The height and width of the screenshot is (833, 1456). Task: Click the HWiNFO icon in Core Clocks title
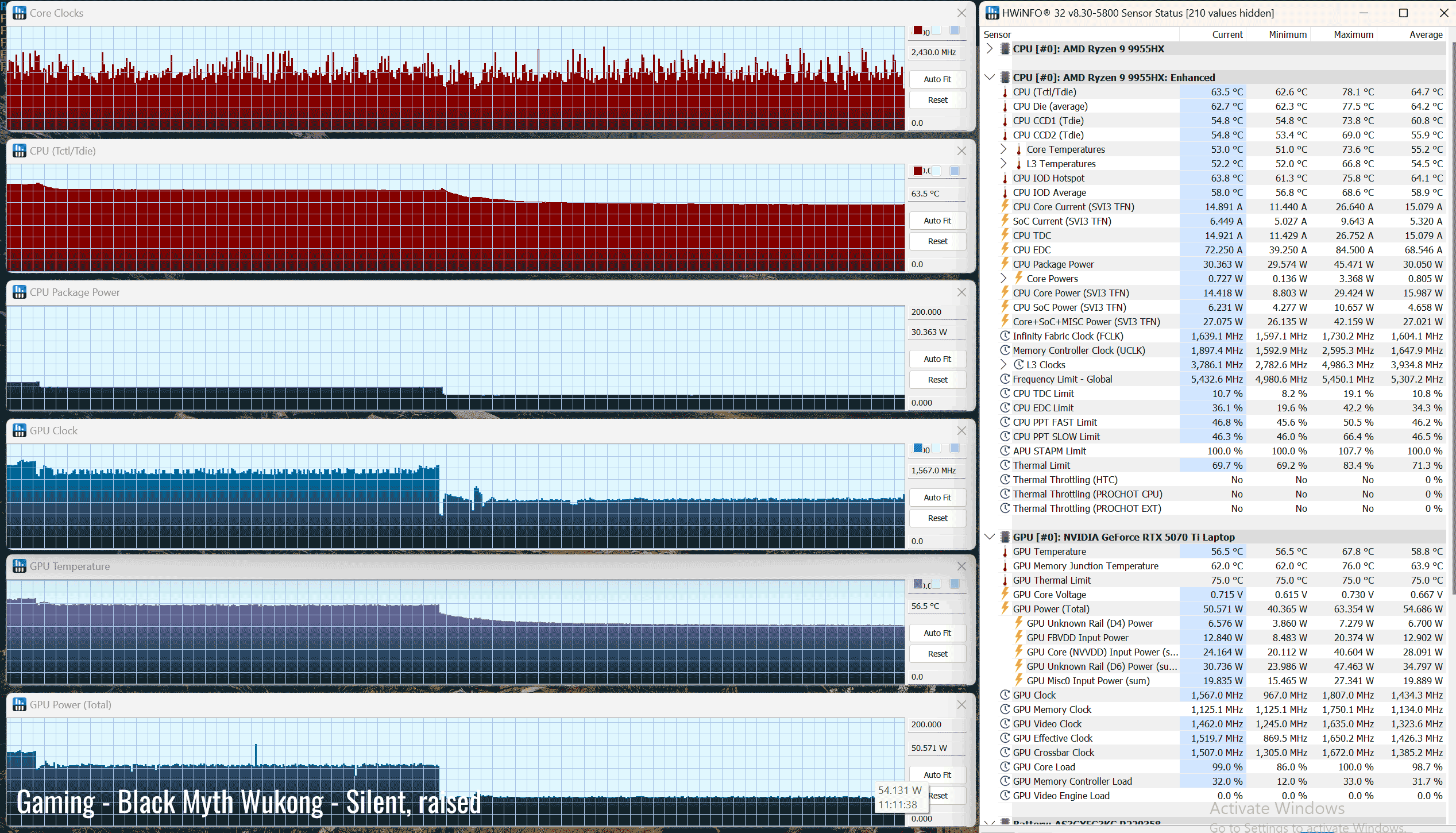(x=19, y=13)
